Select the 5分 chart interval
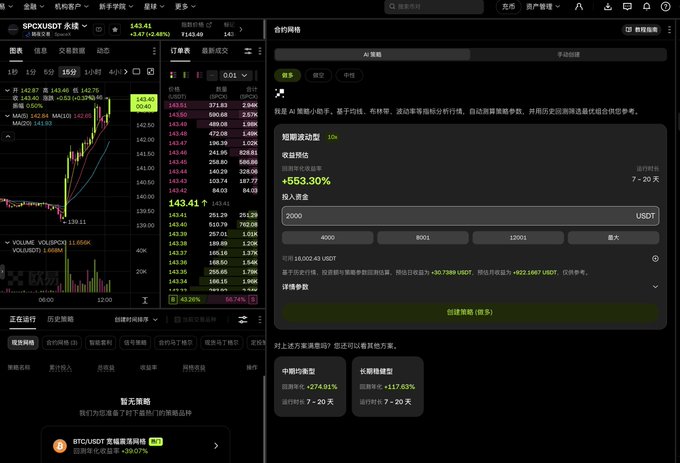The image size is (680, 463). point(49,72)
